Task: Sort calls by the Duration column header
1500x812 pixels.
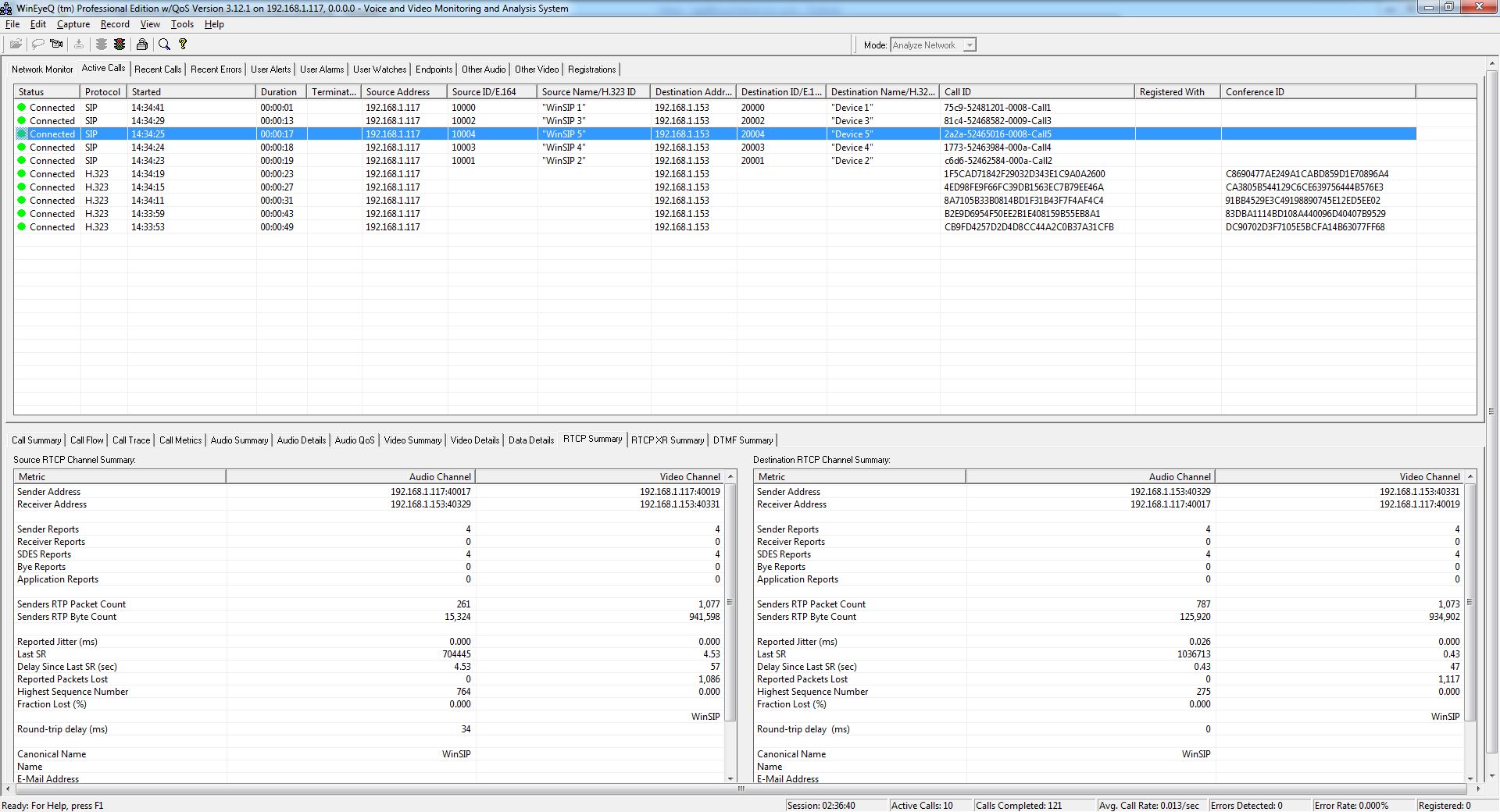Action: pos(281,92)
